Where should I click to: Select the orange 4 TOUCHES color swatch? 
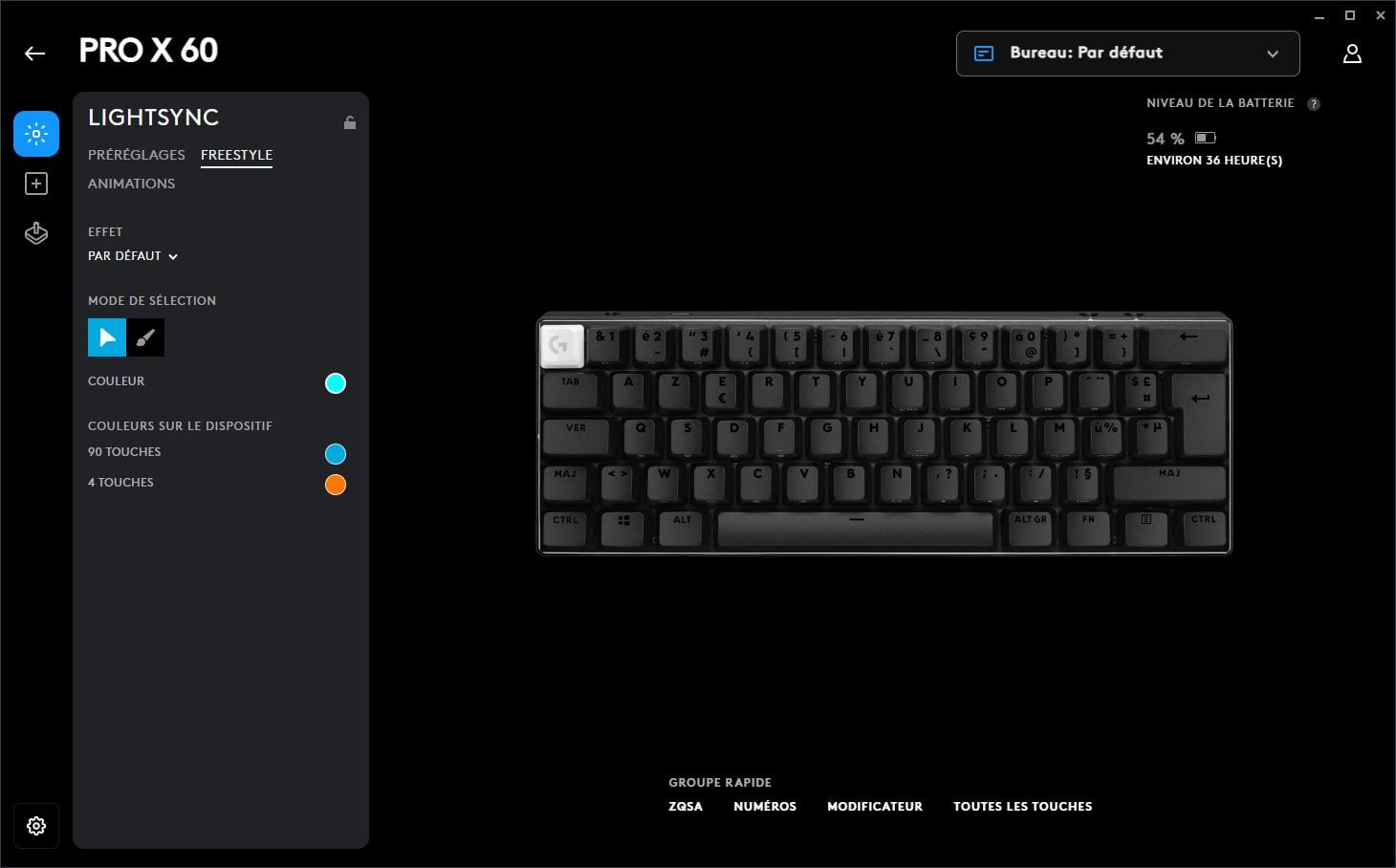point(336,485)
